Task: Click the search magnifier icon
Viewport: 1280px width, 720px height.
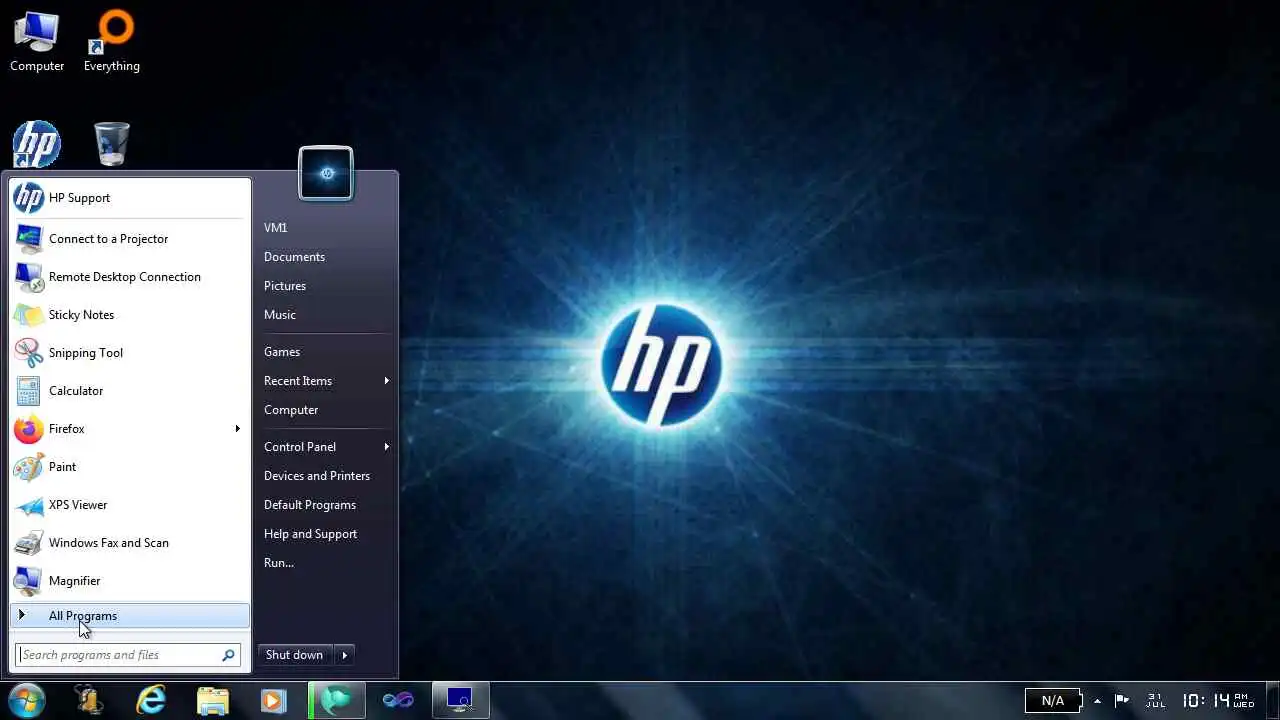Action: (x=229, y=655)
